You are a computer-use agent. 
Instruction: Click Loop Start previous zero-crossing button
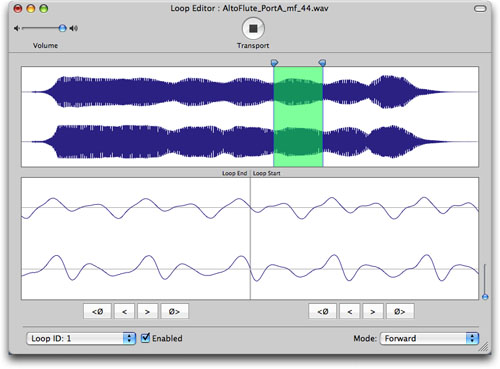point(322,311)
